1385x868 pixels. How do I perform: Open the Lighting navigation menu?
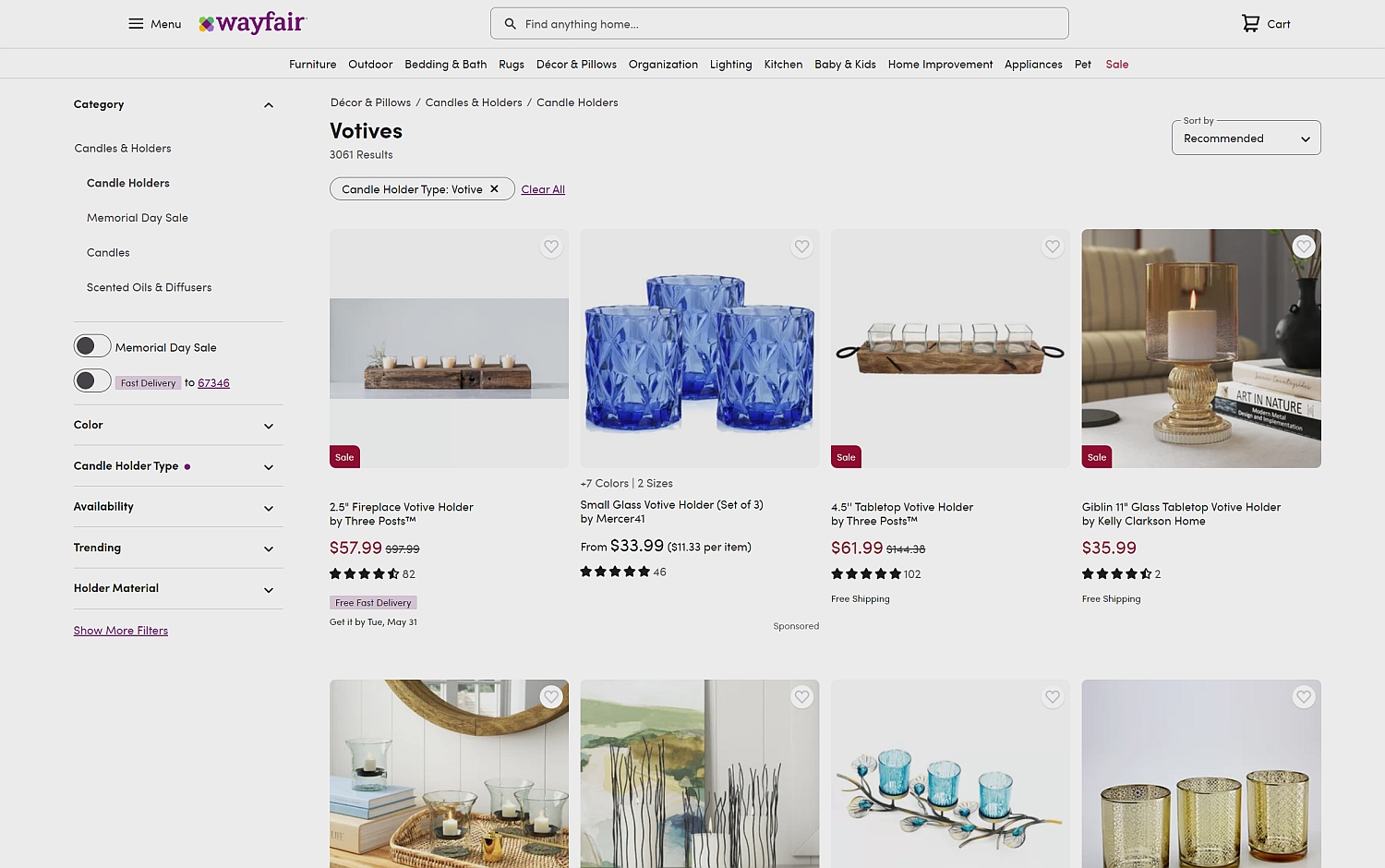[730, 65]
